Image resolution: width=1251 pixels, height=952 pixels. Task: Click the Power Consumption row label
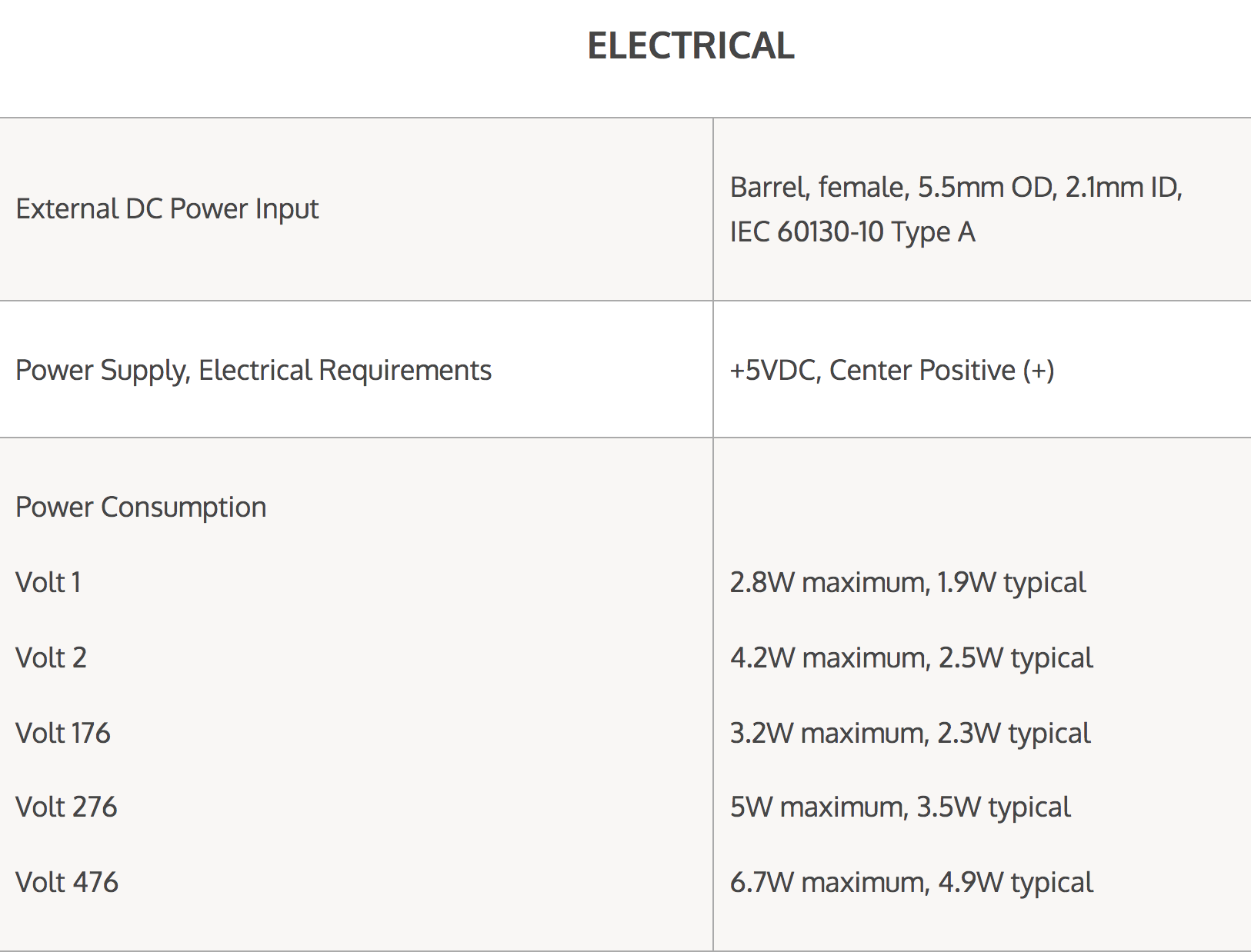coord(141,507)
